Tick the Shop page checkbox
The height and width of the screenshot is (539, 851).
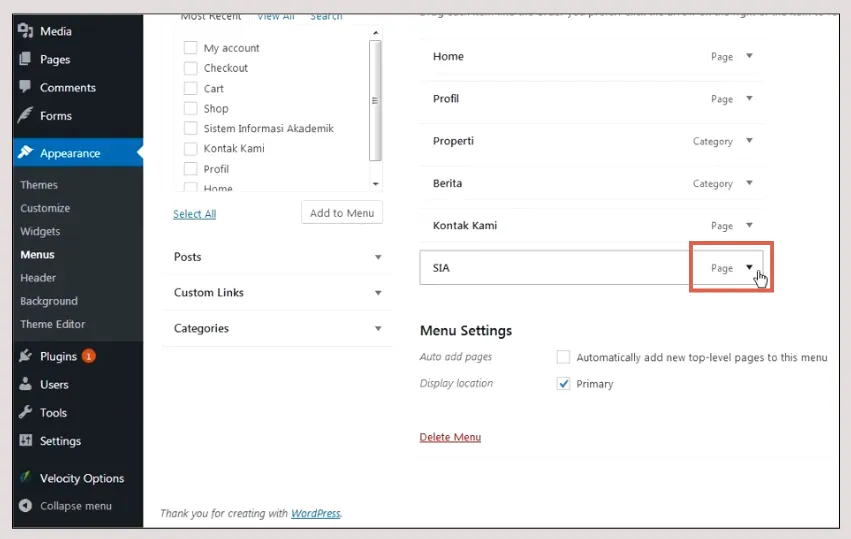[190, 108]
